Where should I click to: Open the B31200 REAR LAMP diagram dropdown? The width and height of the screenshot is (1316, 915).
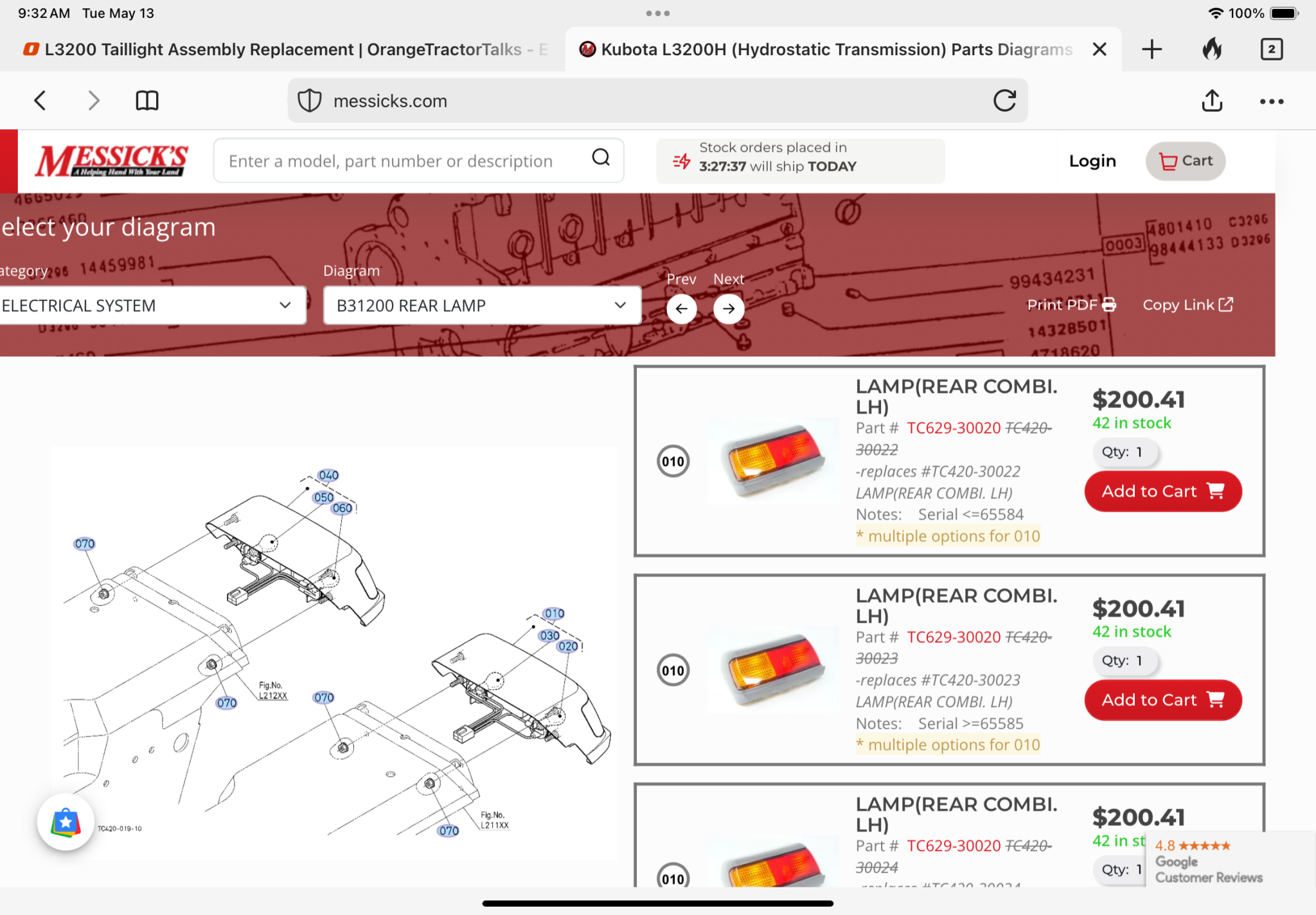pos(482,306)
